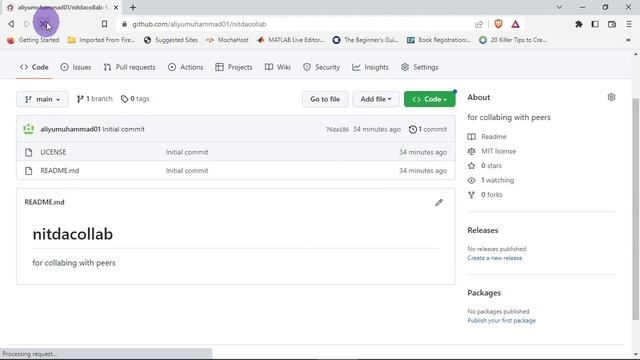Expand the main branch dropdown

(x=42, y=99)
